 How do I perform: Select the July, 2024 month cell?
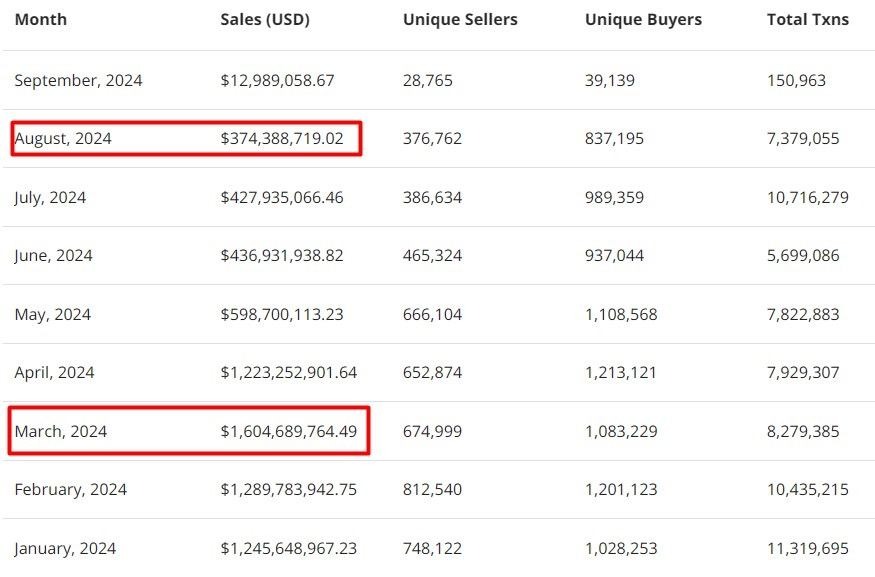50,197
